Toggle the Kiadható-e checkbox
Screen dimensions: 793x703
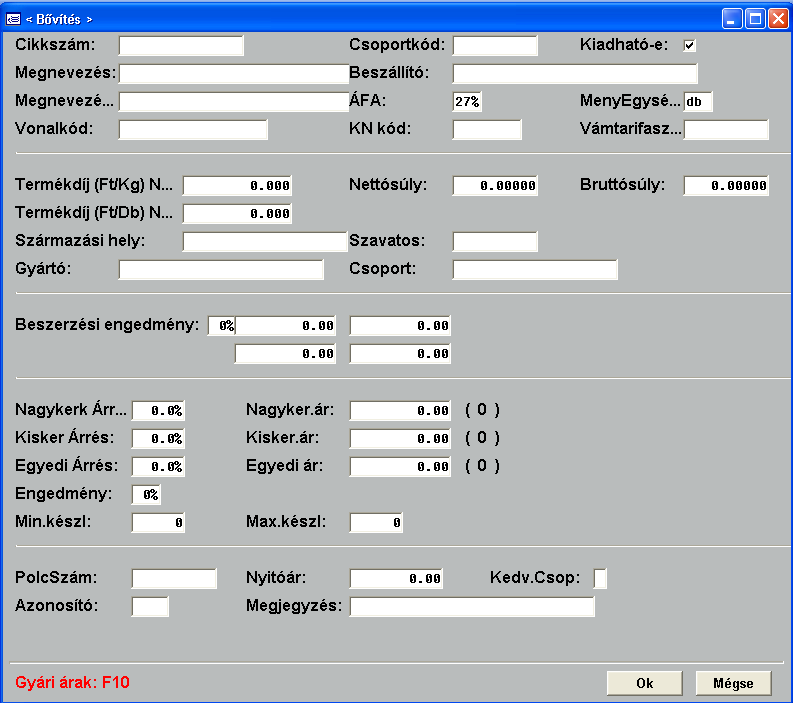coord(689,46)
